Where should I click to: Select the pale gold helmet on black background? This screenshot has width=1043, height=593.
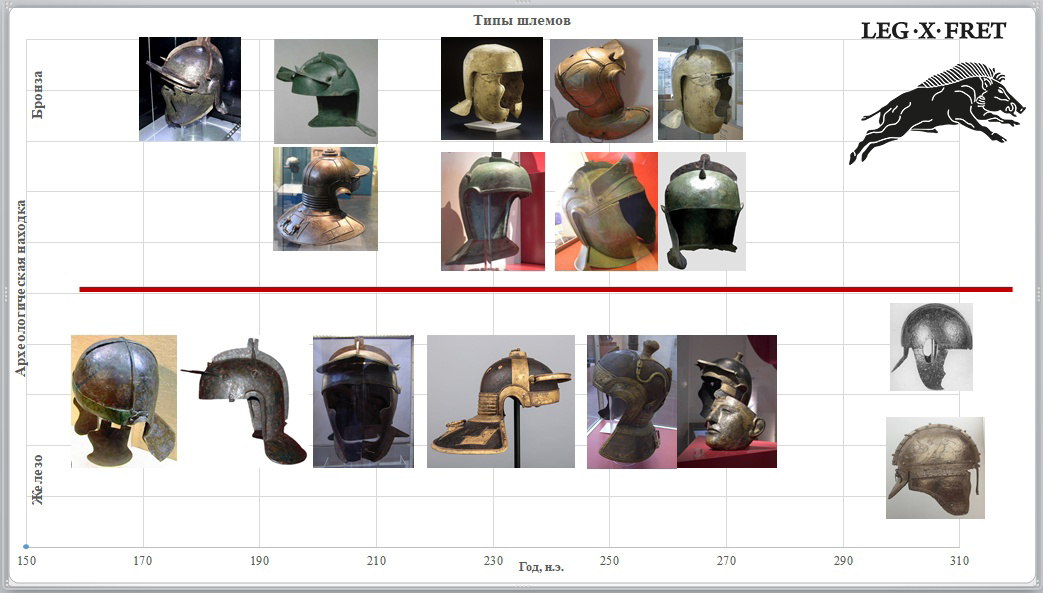pyautogui.click(x=491, y=88)
